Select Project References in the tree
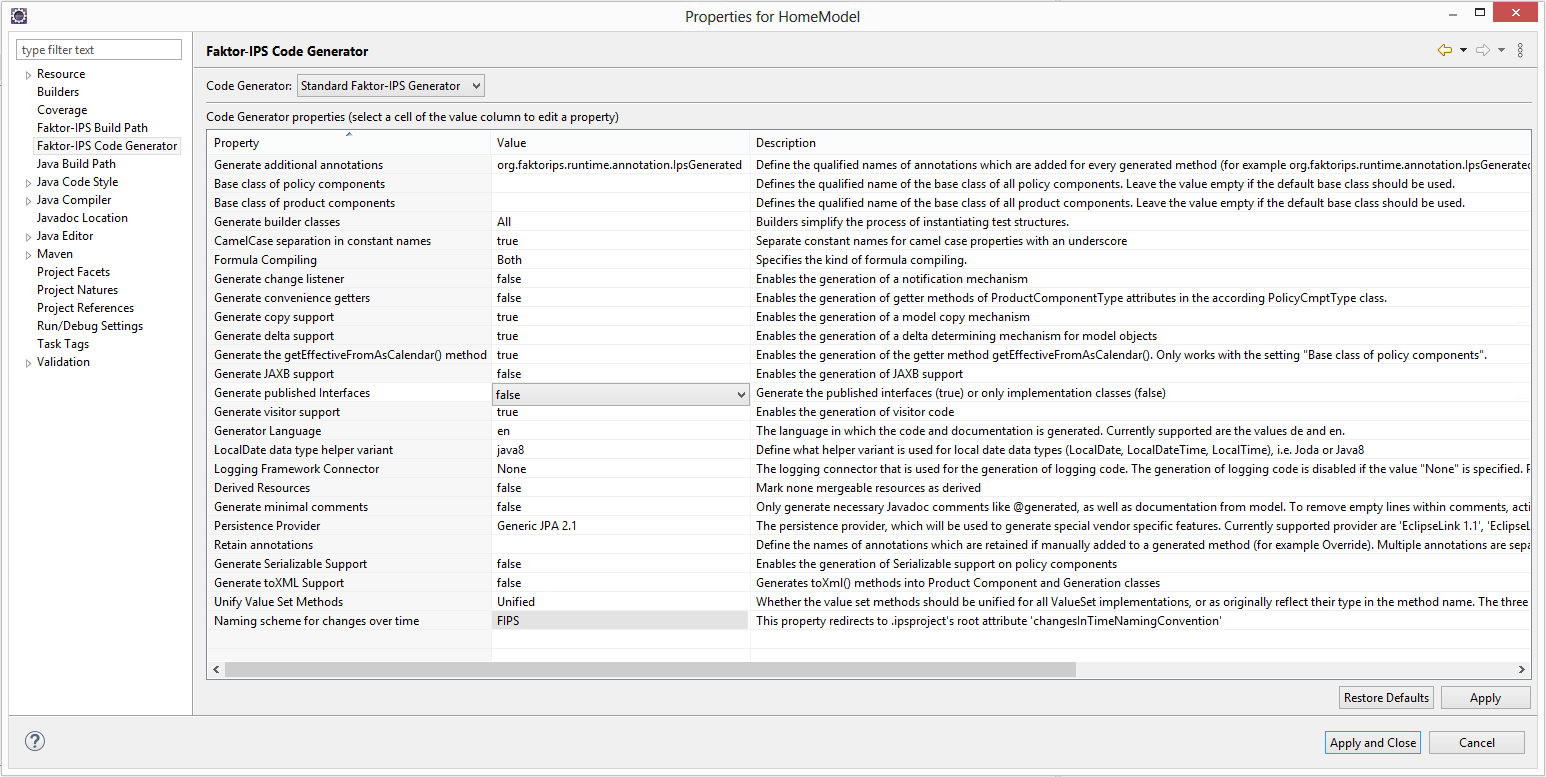 pos(85,308)
